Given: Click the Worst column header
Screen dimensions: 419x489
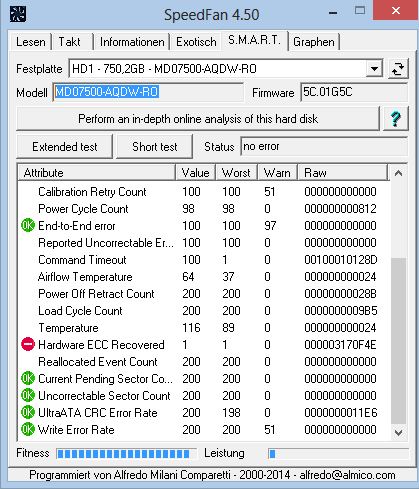Looking at the screenshot, I should 237,173.
